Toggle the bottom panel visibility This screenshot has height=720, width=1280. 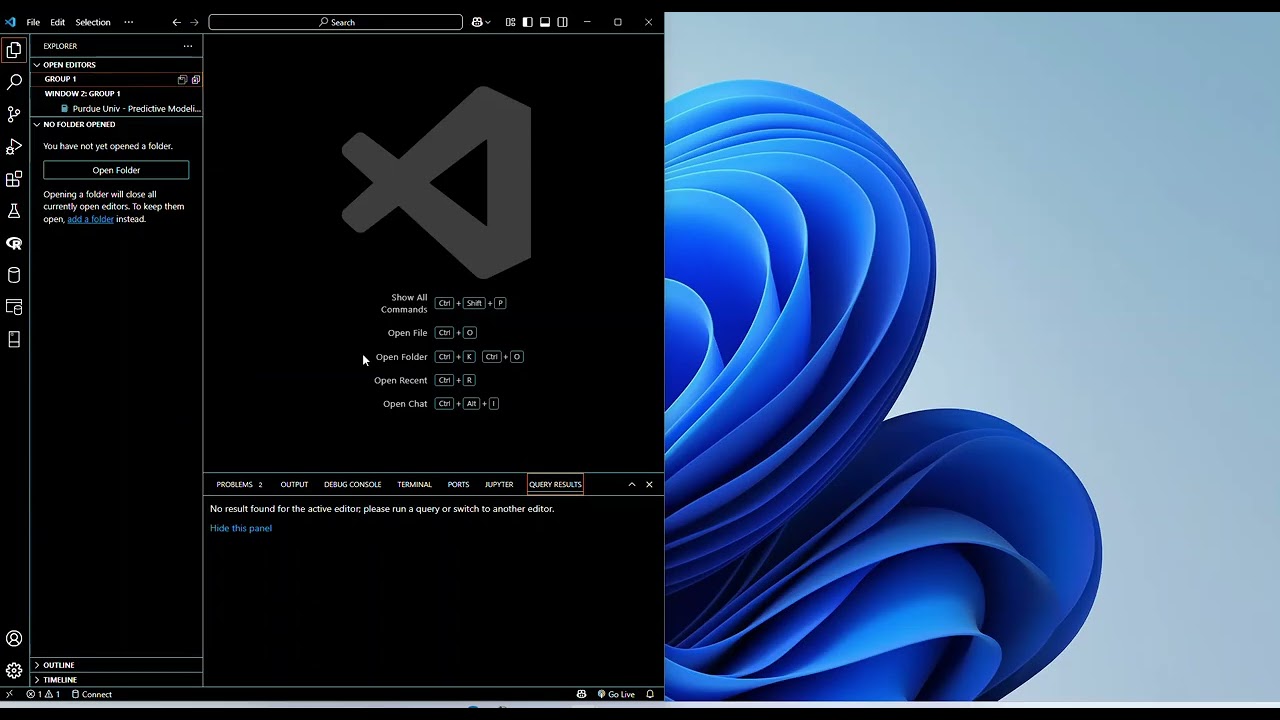[545, 22]
